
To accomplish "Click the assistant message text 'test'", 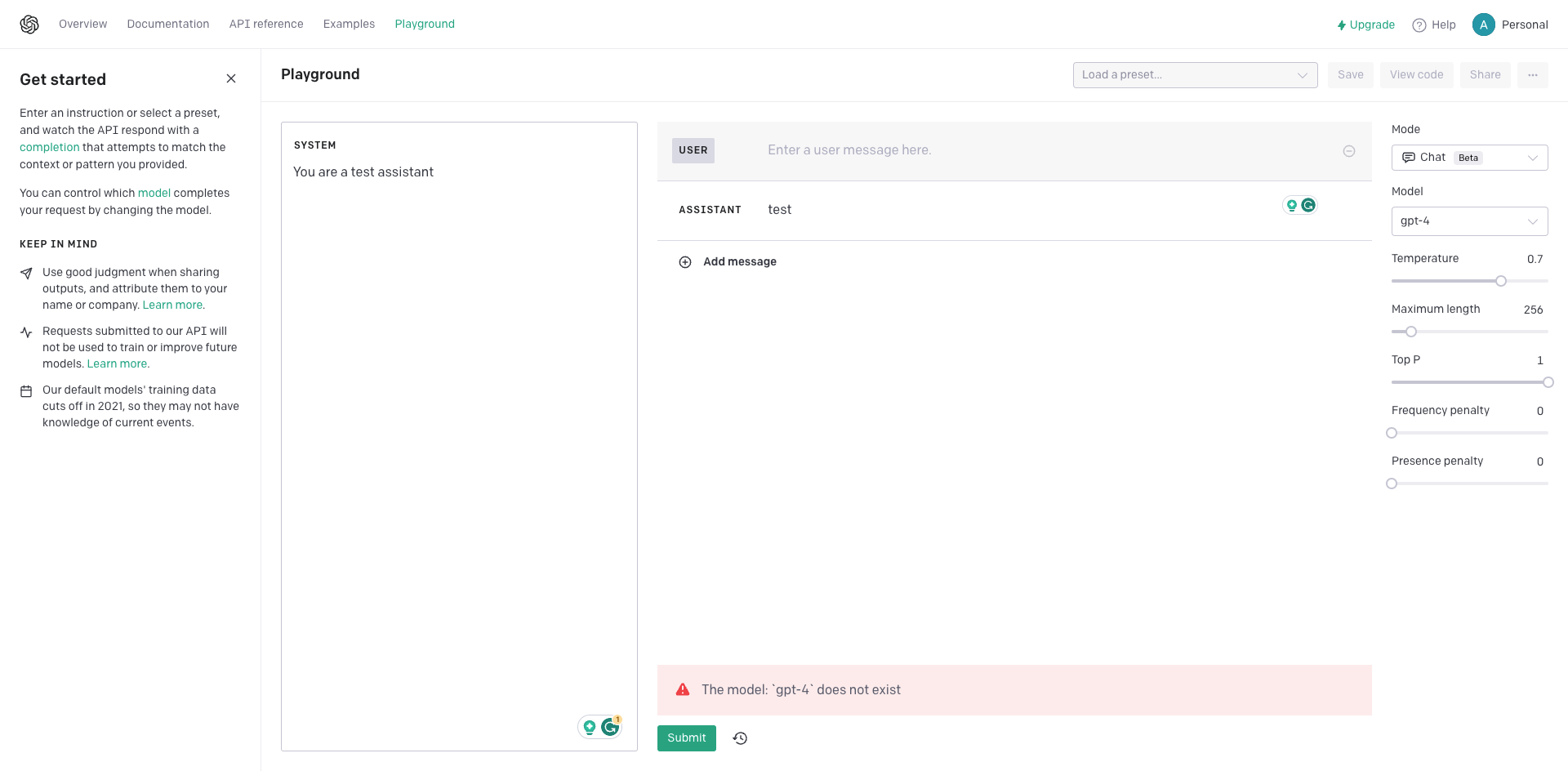I will coord(780,210).
